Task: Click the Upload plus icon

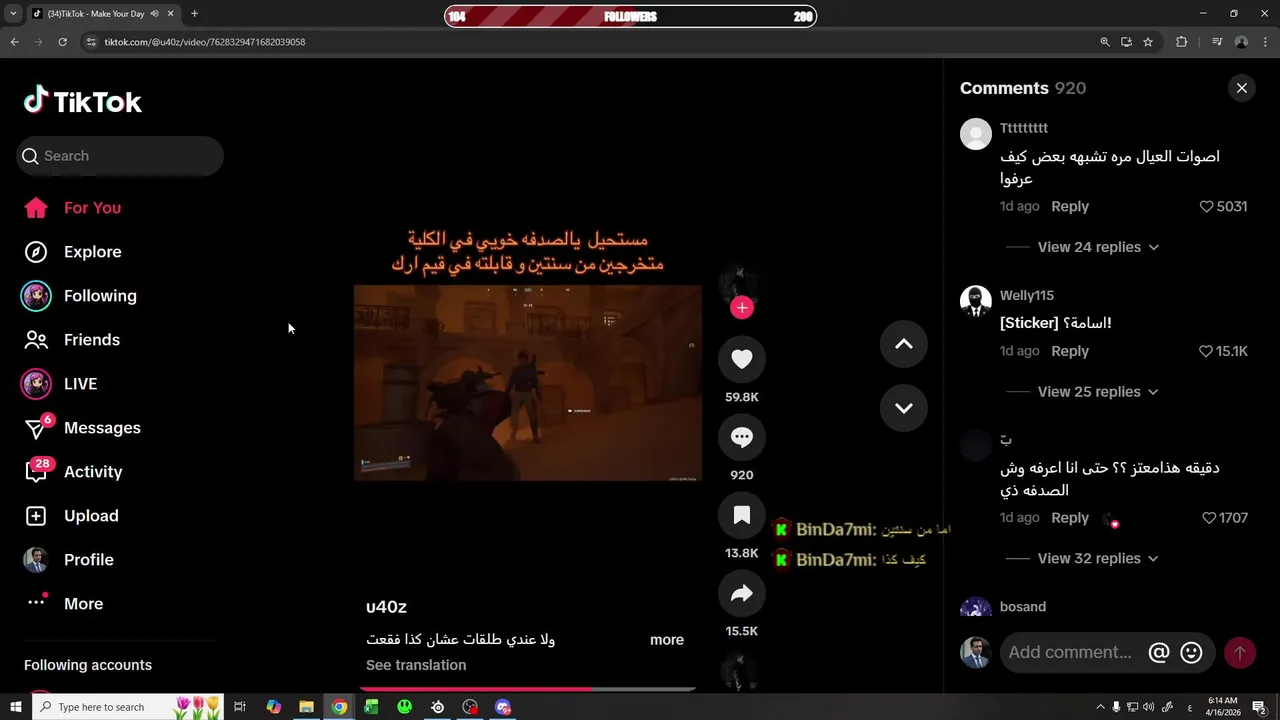Action: pos(36,516)
